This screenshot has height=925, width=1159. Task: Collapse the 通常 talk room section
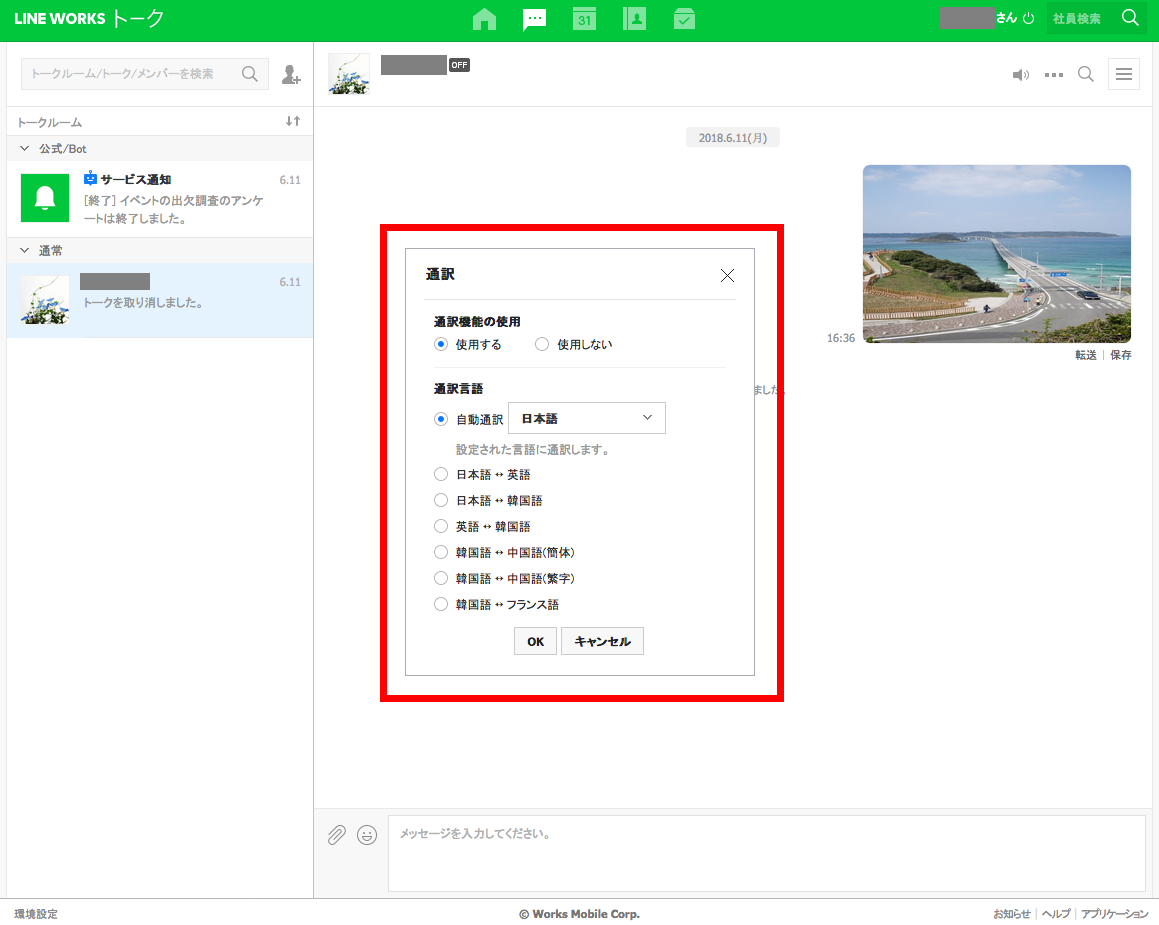pyautogui.click(x=25, y=251)
